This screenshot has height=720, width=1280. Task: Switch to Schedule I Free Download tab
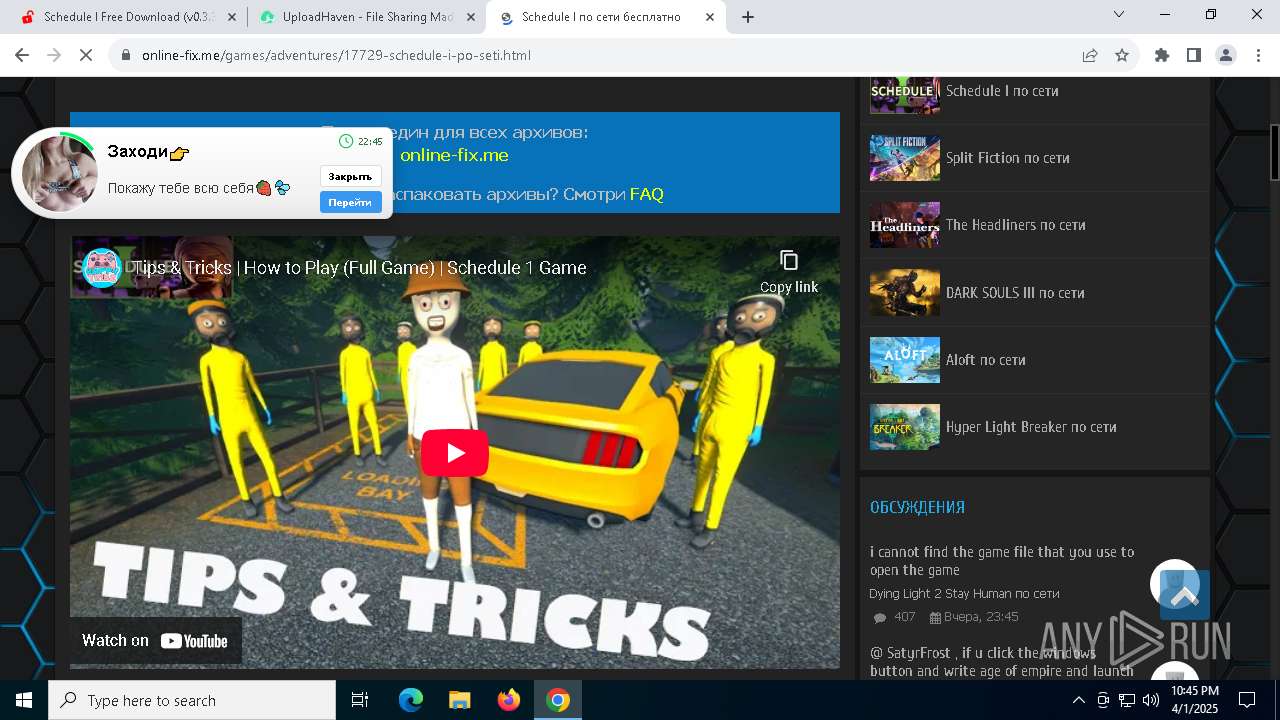pyautogui.click(x=128, y=17)
